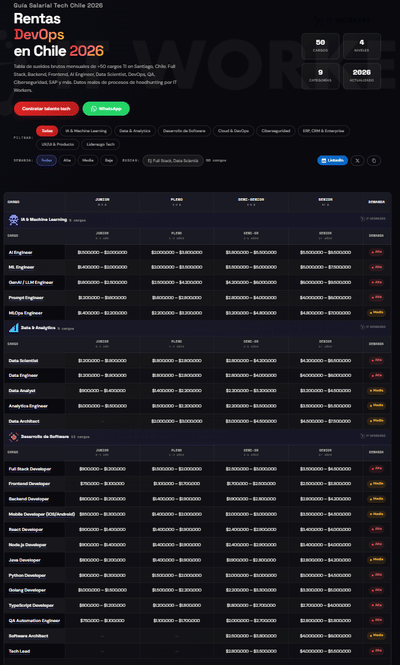
Task: Toggle the Media demand filter
Action: coord(88,160)
